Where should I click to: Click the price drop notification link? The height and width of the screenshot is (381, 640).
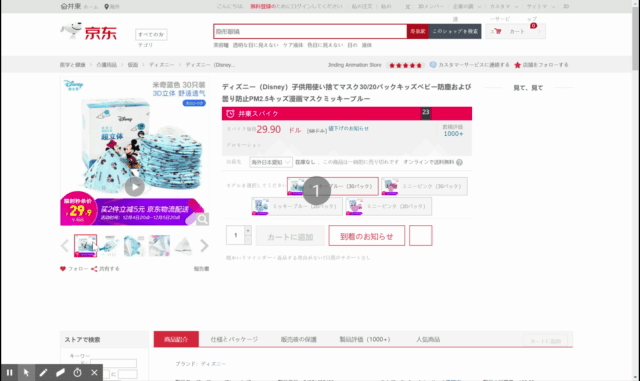[349, 128]
